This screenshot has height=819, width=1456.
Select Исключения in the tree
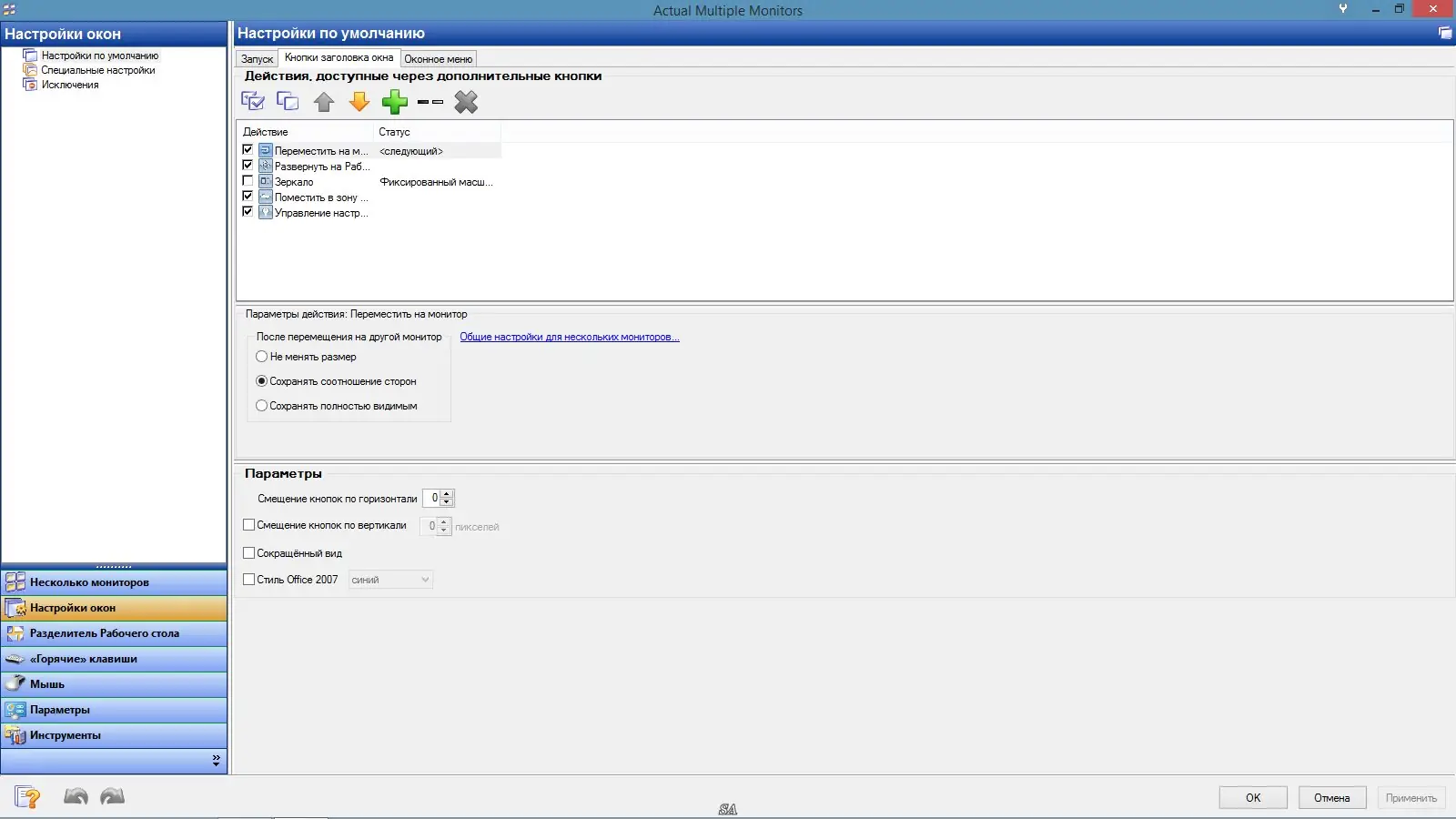70,85
